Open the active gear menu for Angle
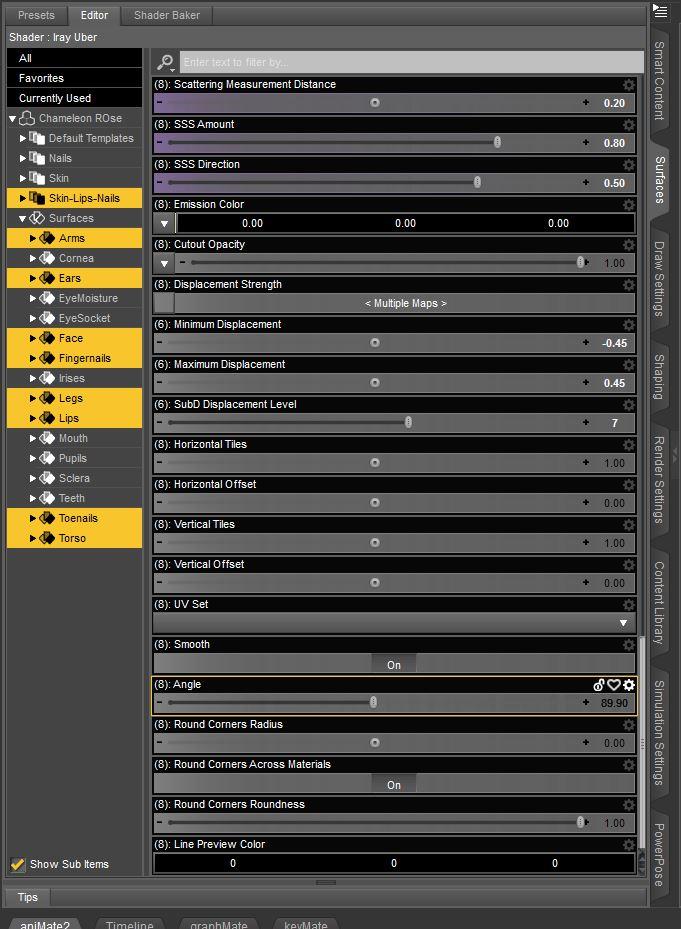681x929 pixels. [x=629, y=685]
